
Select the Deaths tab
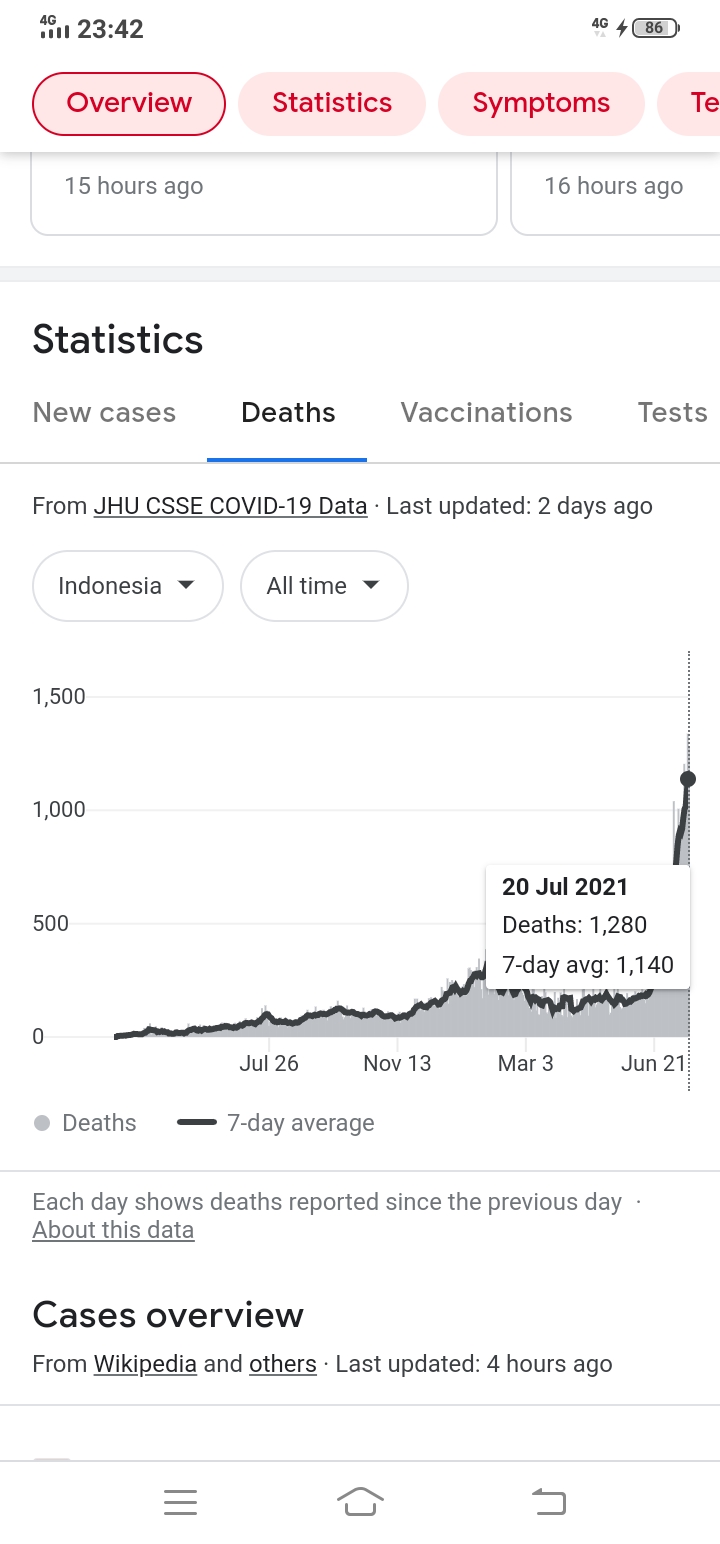[x=288, y=413]
